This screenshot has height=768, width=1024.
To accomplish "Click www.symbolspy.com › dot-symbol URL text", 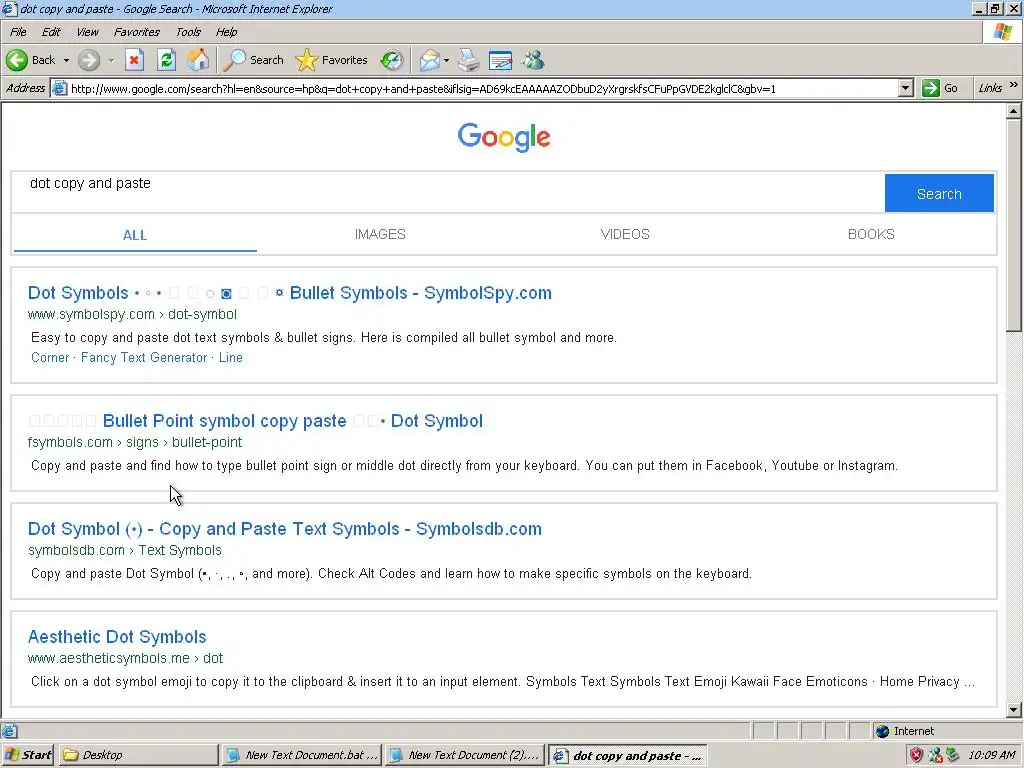I will 132,314.
